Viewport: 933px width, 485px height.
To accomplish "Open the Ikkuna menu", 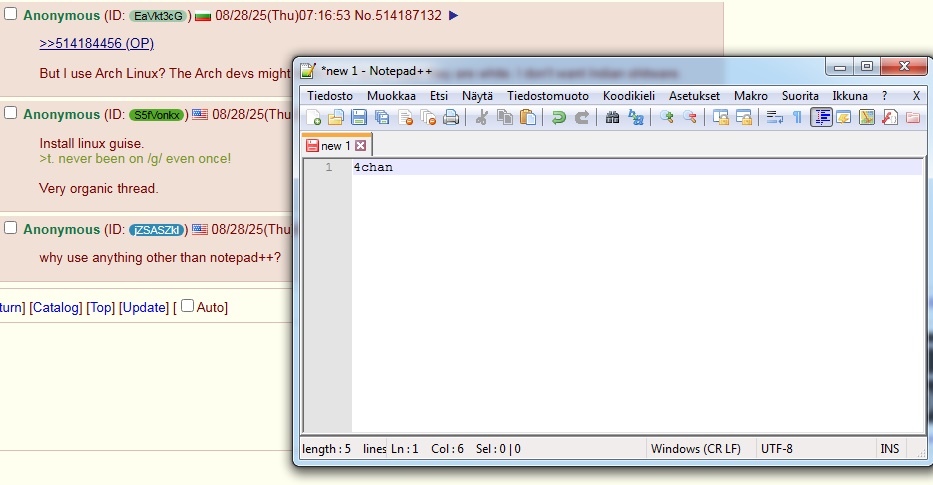I will pyautogui.click(x=850, y=96).
